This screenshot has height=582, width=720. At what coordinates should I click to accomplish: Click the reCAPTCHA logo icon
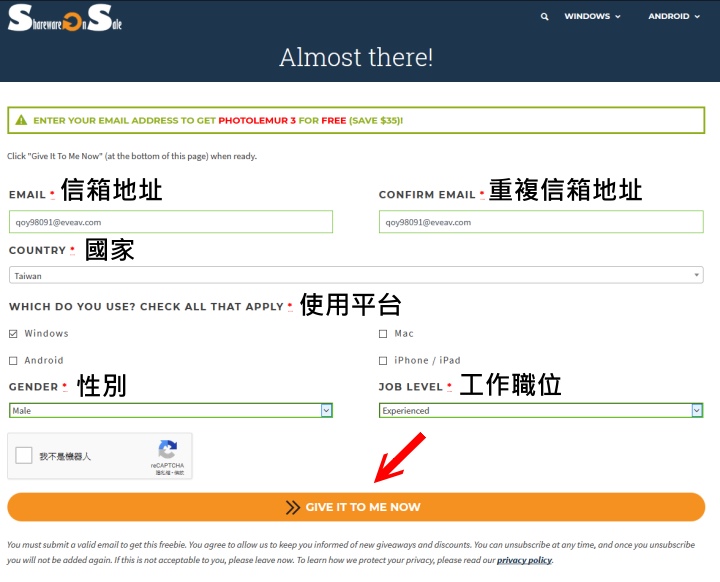click(168, 449)
